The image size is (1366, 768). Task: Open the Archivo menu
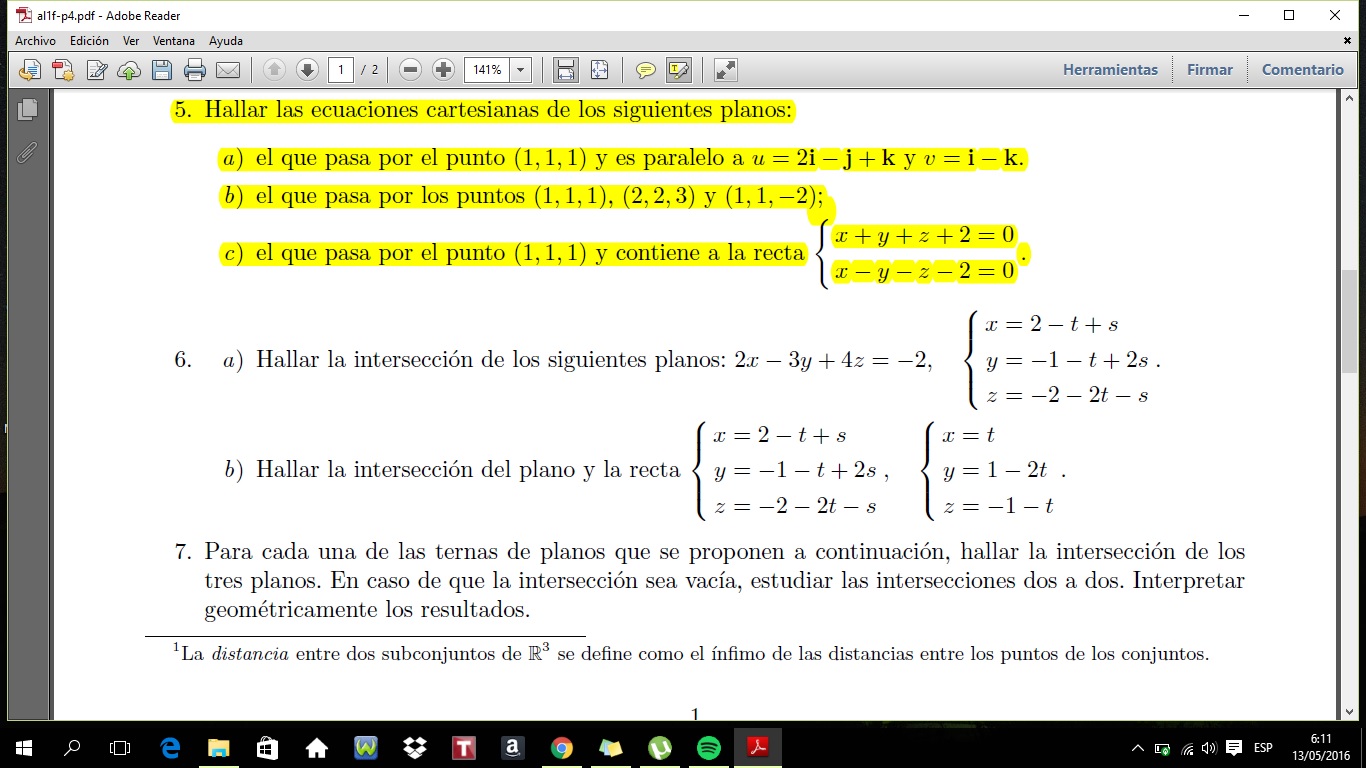point(35,41)
